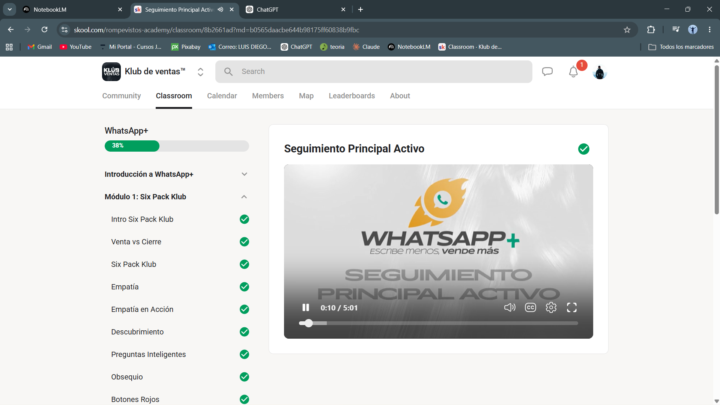Open the Klub de ventas group switcher
This screenshot has height=405, width=720.
click(x=200, y=72)
